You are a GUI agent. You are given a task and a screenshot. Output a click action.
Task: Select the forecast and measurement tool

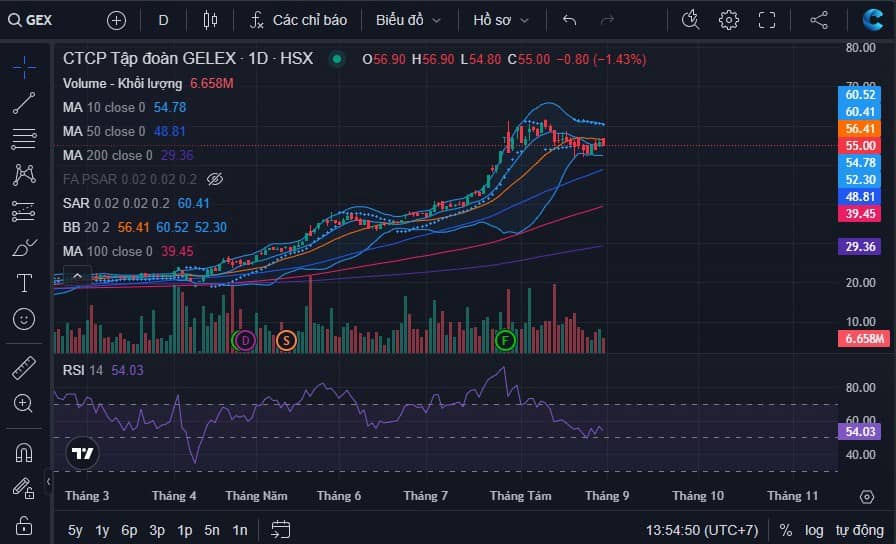tap(24, 211)
